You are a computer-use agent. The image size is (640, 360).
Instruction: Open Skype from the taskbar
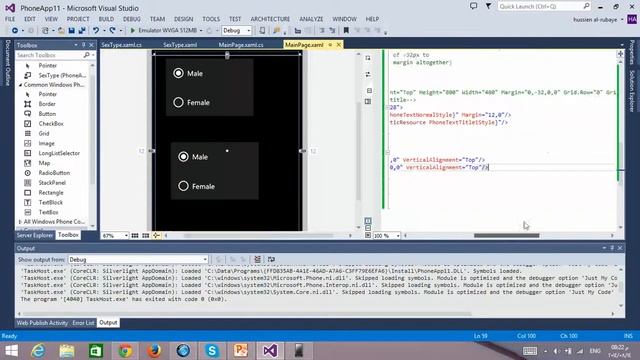tap(212, 351)
